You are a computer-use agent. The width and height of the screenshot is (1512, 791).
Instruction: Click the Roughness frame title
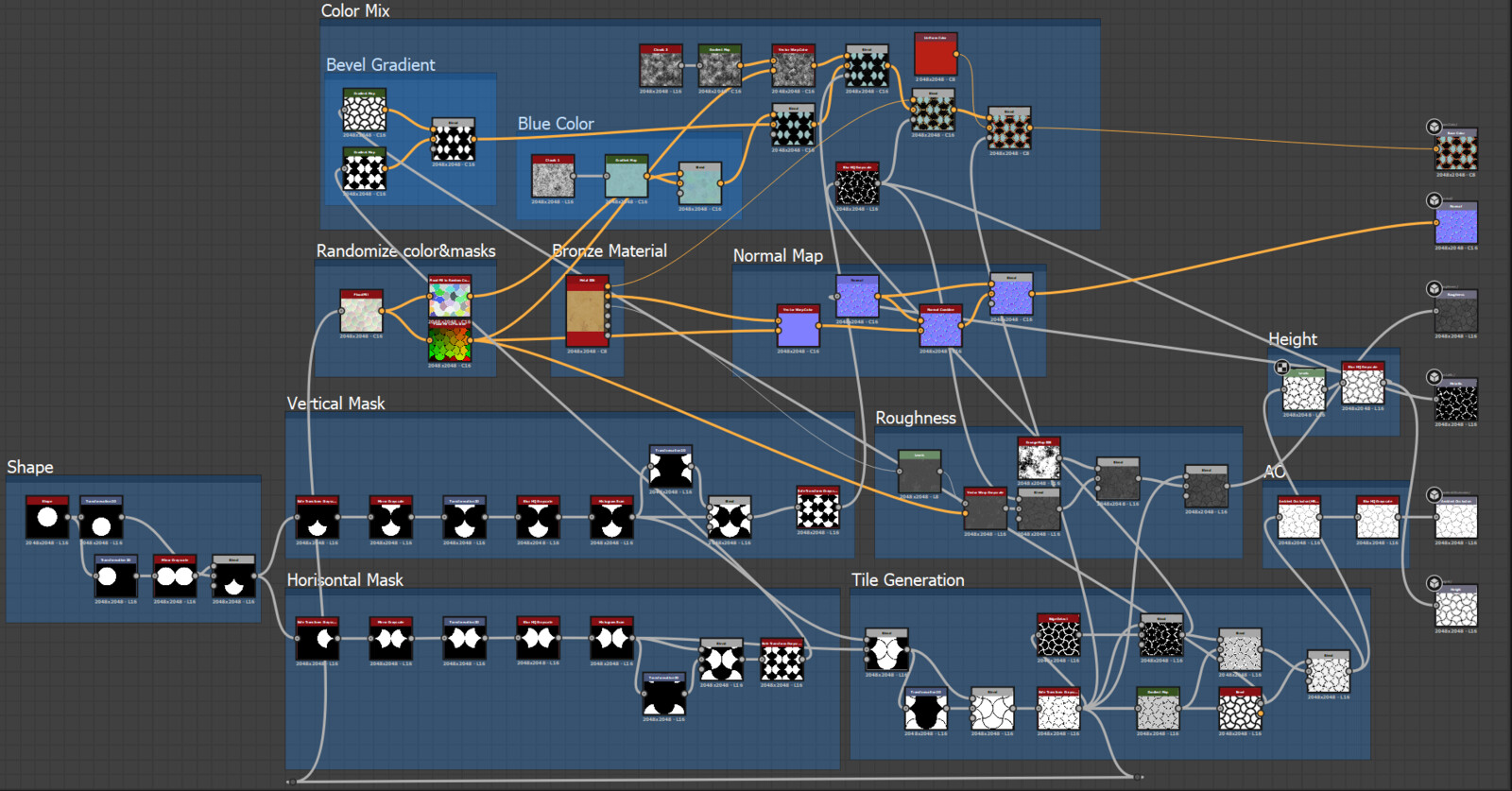(x=916, y=418)
